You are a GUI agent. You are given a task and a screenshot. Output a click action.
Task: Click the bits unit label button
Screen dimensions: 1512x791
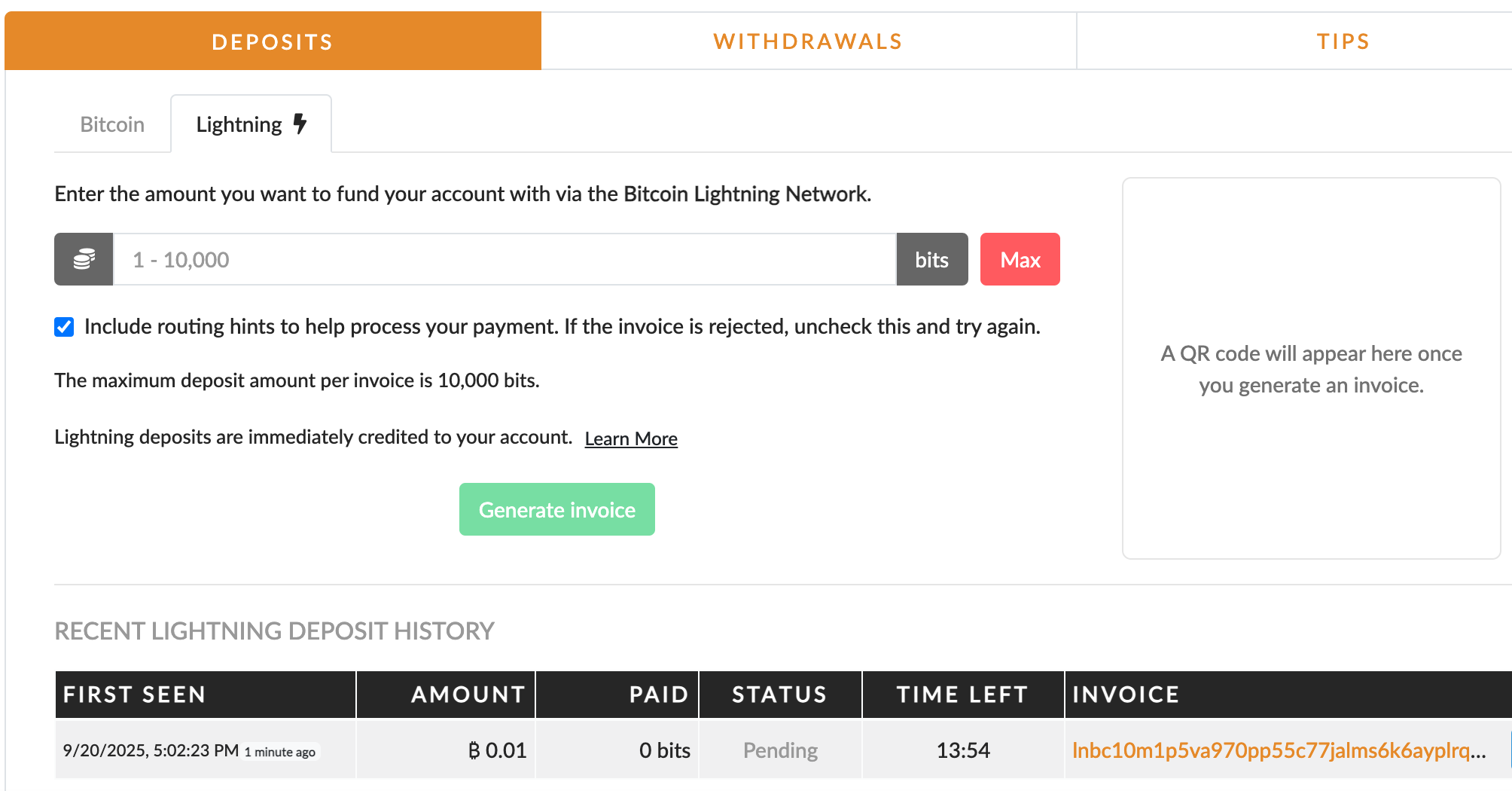931,259
